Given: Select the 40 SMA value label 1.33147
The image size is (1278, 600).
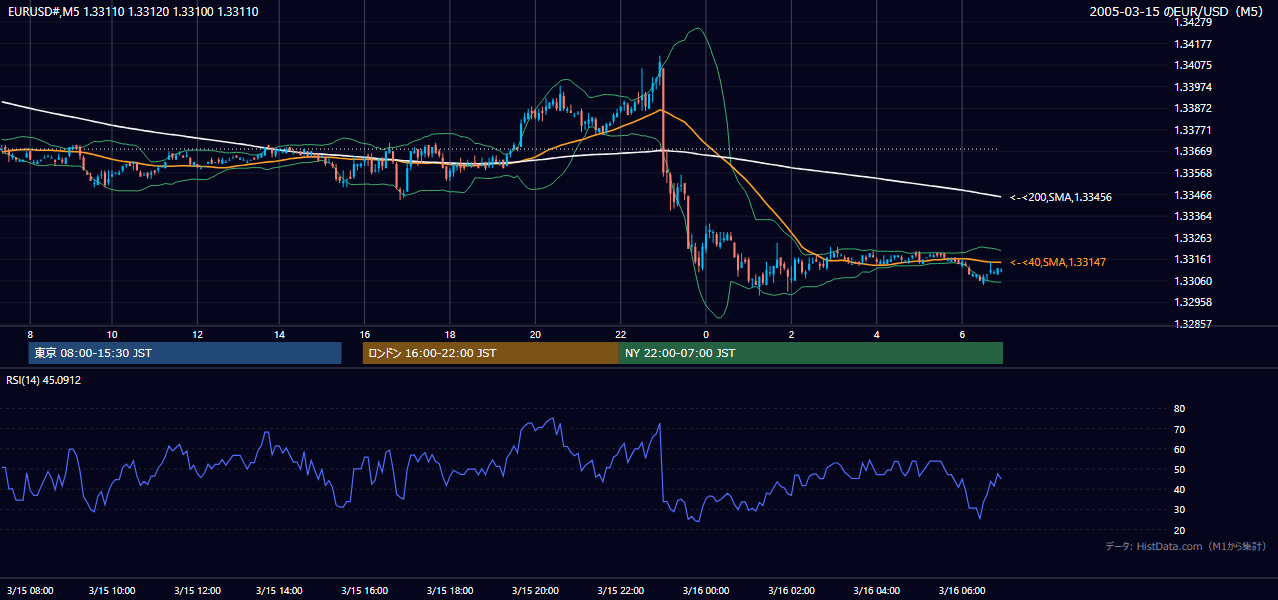Looking at the screenshot, I should click(x=1058, y=262).
